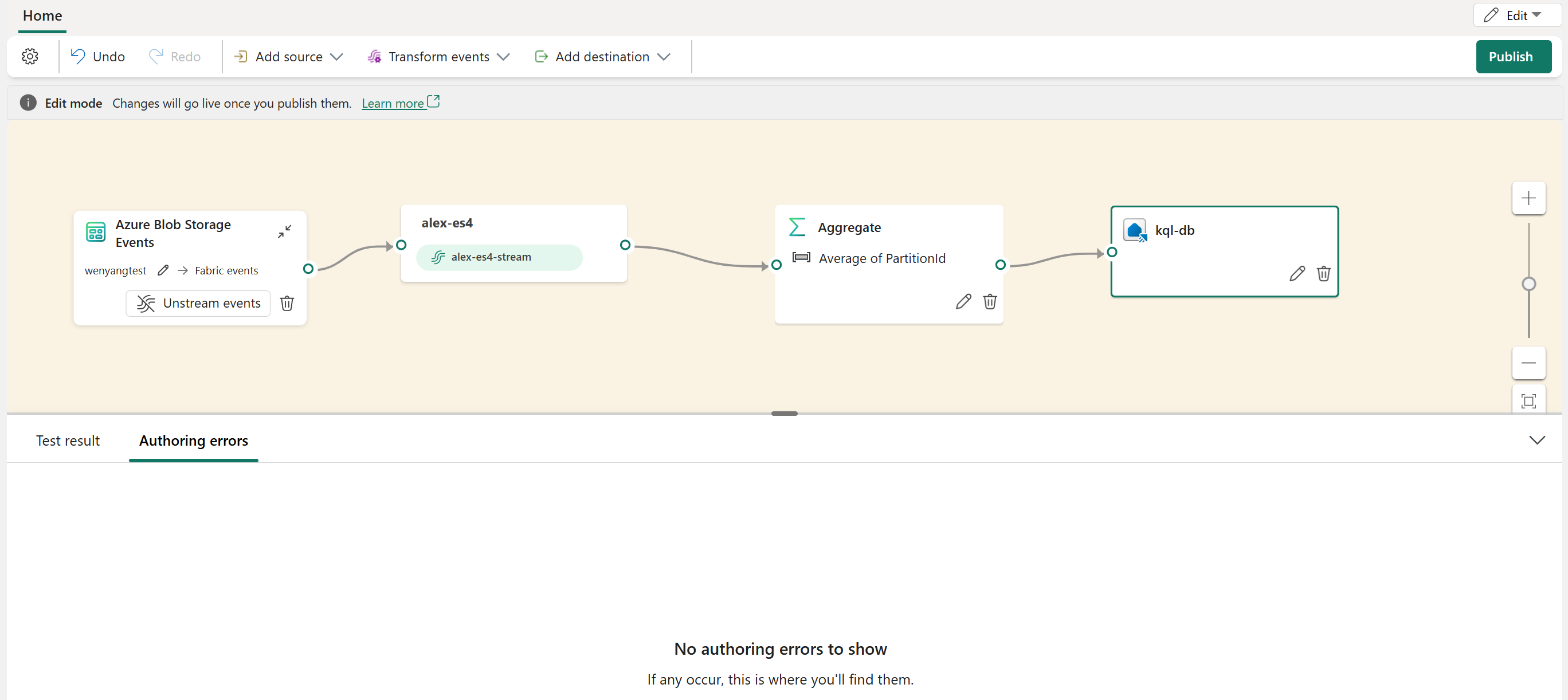
Task: Click the edit pencil icon on kql-db
Action: pos(1296,274)
